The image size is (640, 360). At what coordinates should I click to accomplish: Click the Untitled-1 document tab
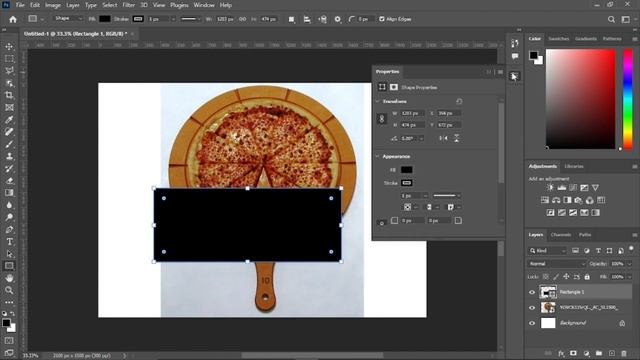click(x=76, y=34)
